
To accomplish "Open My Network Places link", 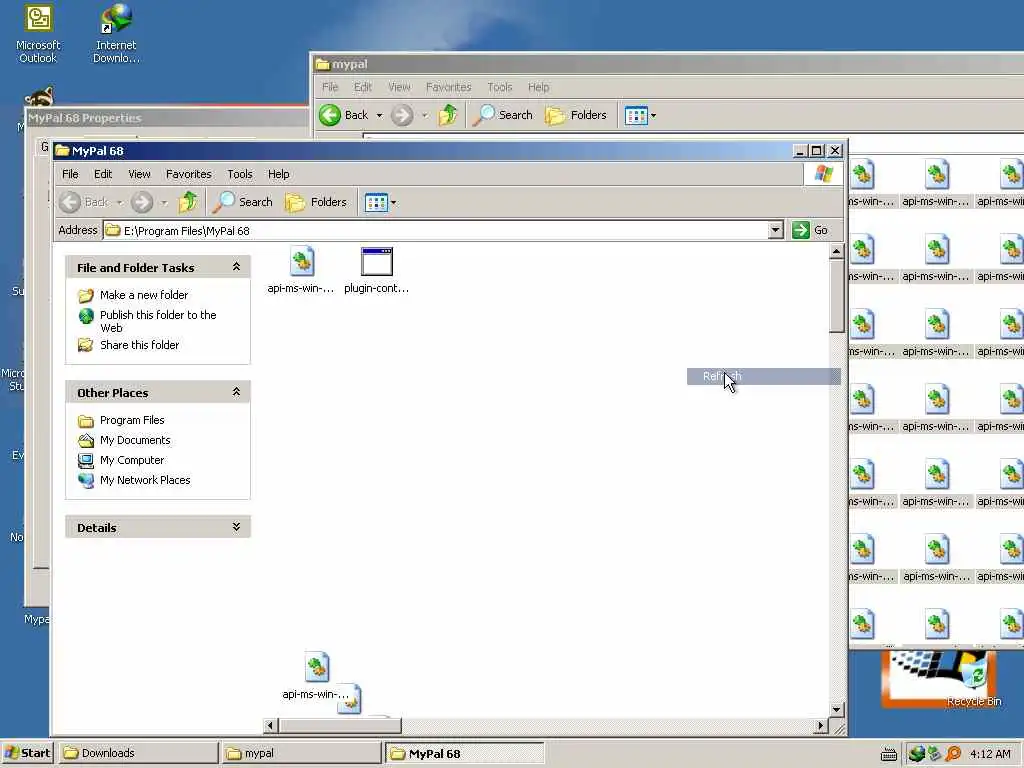I will tap(145, 480).
